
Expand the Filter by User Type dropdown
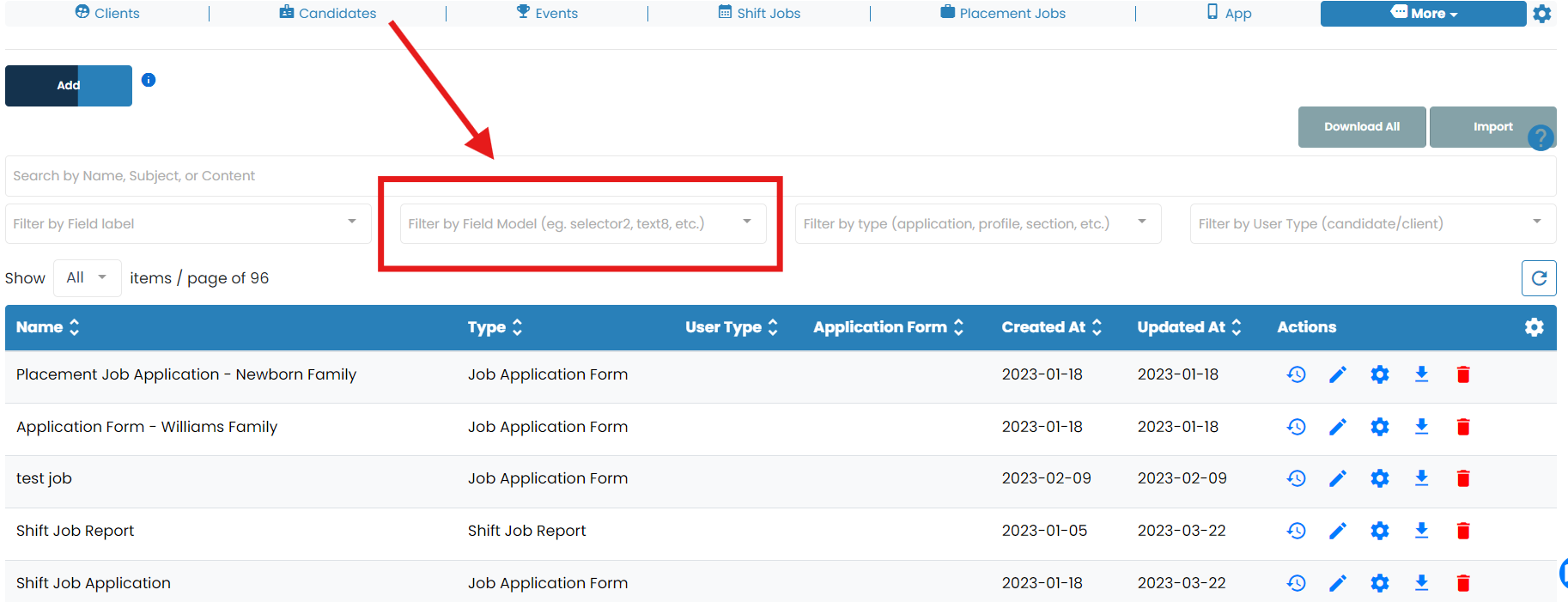click(x=1372, y=223)
